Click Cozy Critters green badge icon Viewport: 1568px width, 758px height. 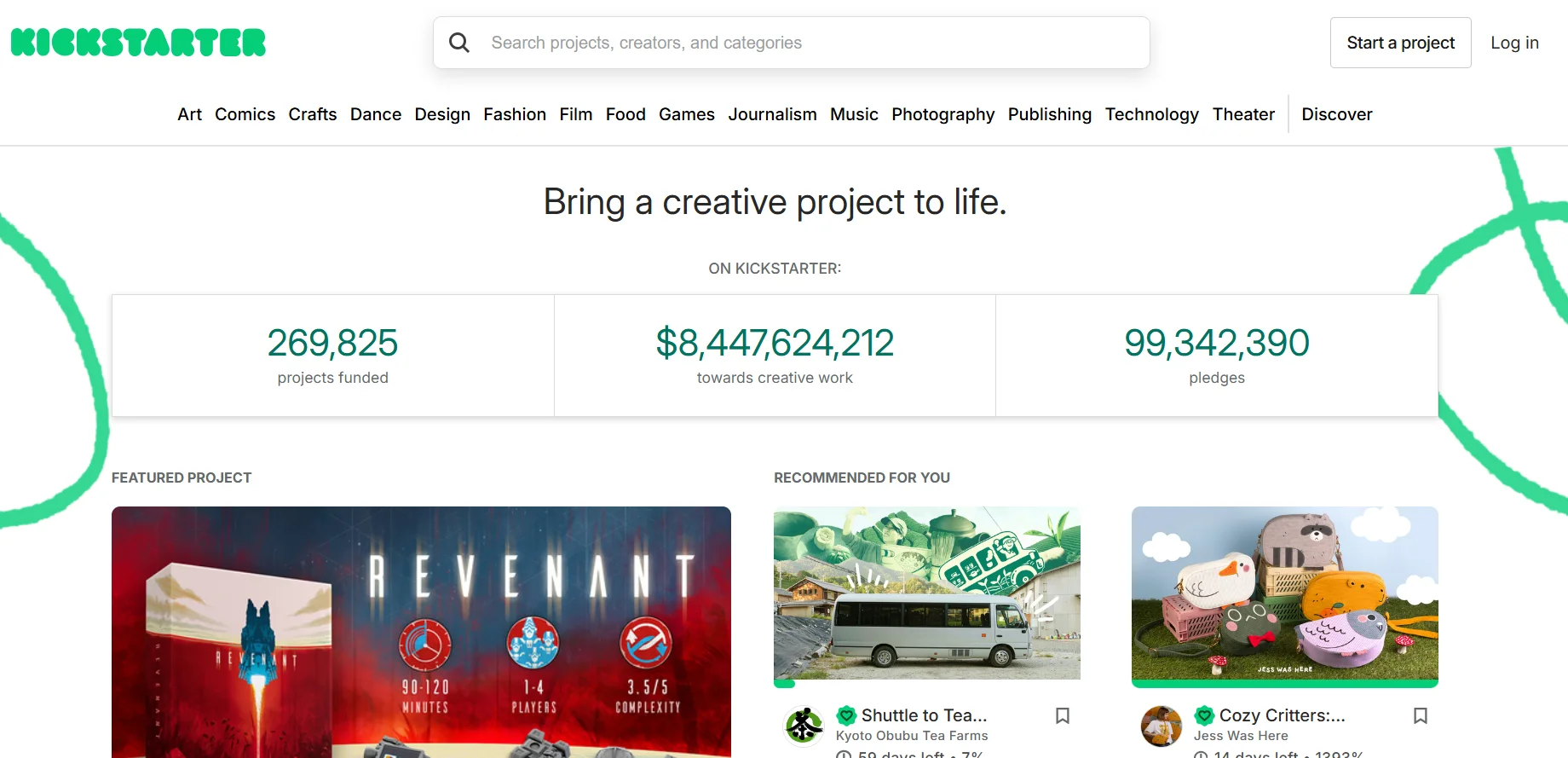tap(1204, 715)
